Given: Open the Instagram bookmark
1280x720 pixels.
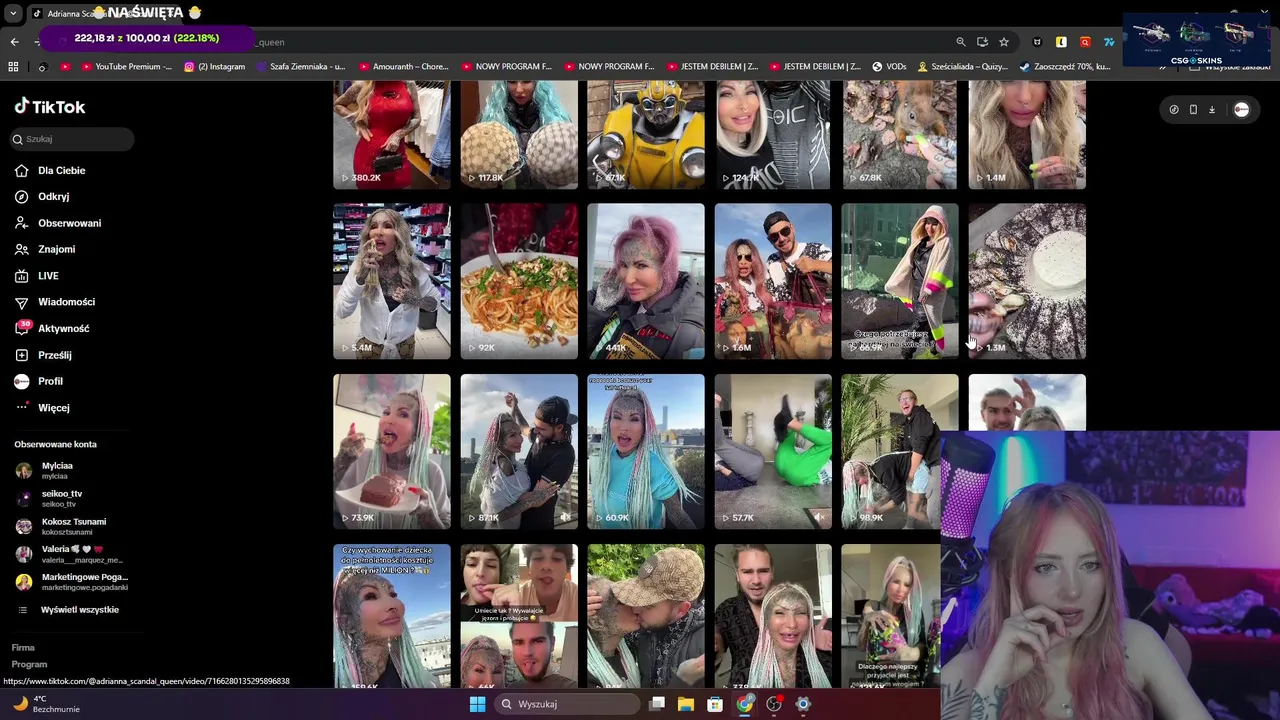Looking at the screenshot, I should point(214,67).
